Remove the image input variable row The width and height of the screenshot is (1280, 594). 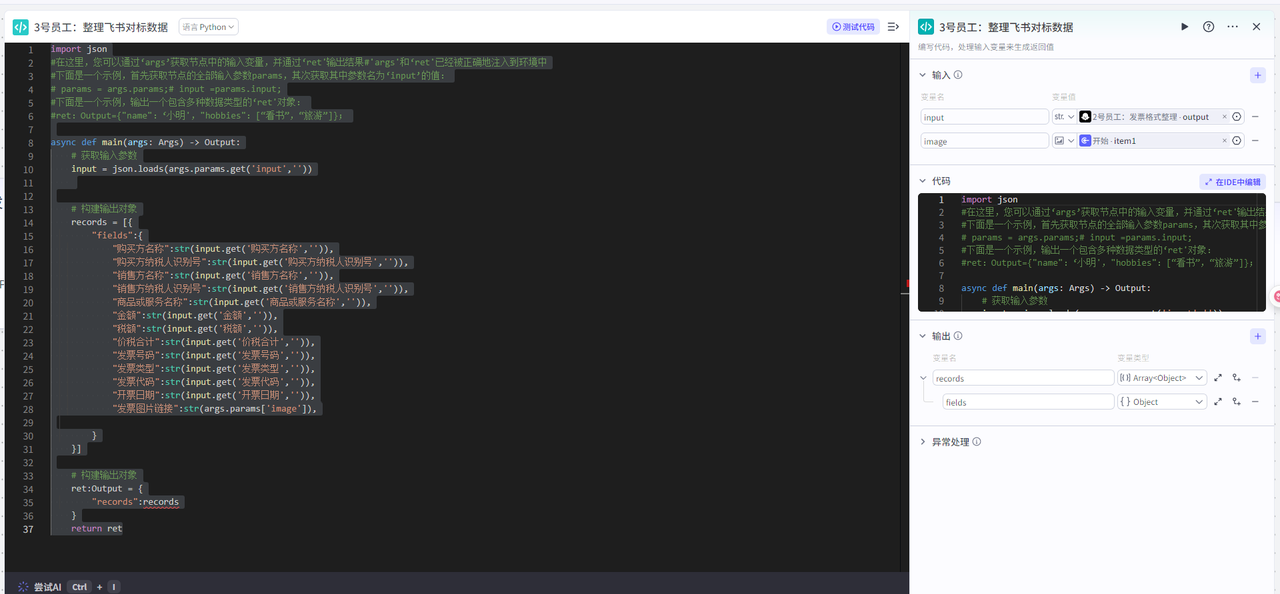click(x=1255, y=141)
